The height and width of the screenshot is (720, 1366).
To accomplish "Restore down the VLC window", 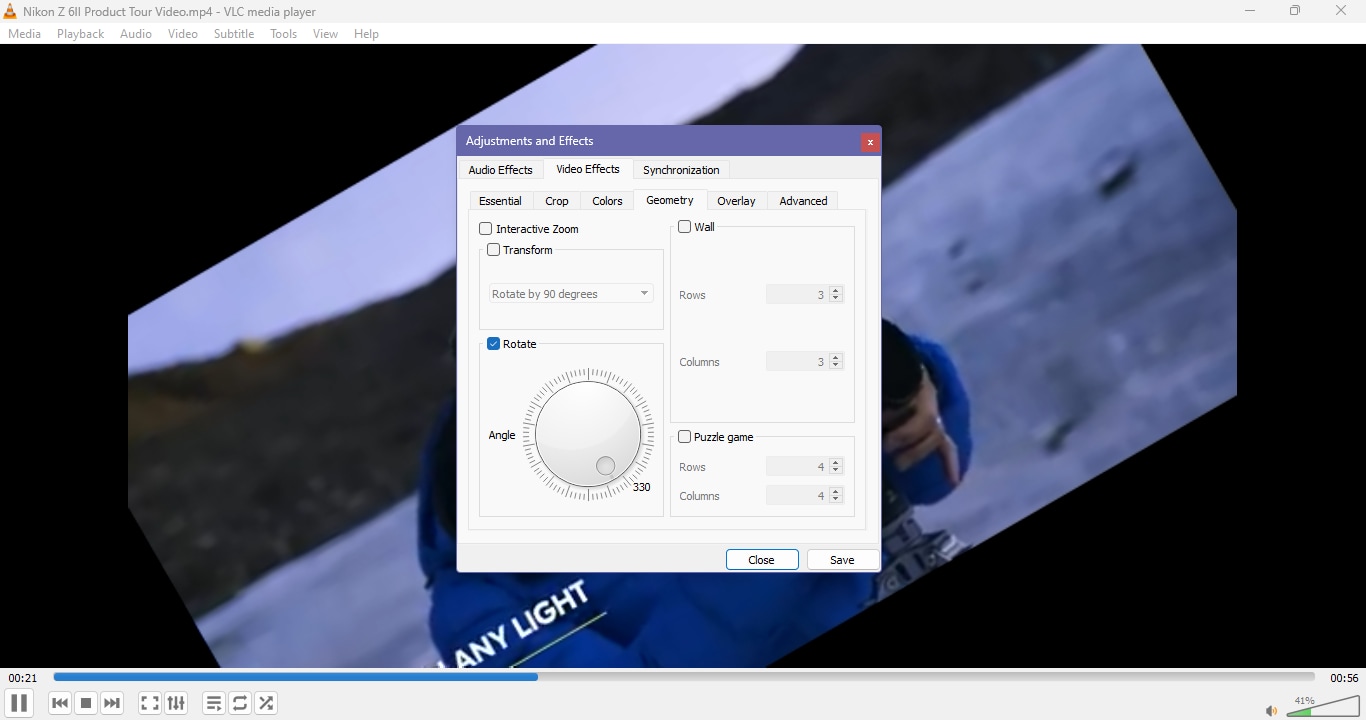I will click(x=1296, y=12).
